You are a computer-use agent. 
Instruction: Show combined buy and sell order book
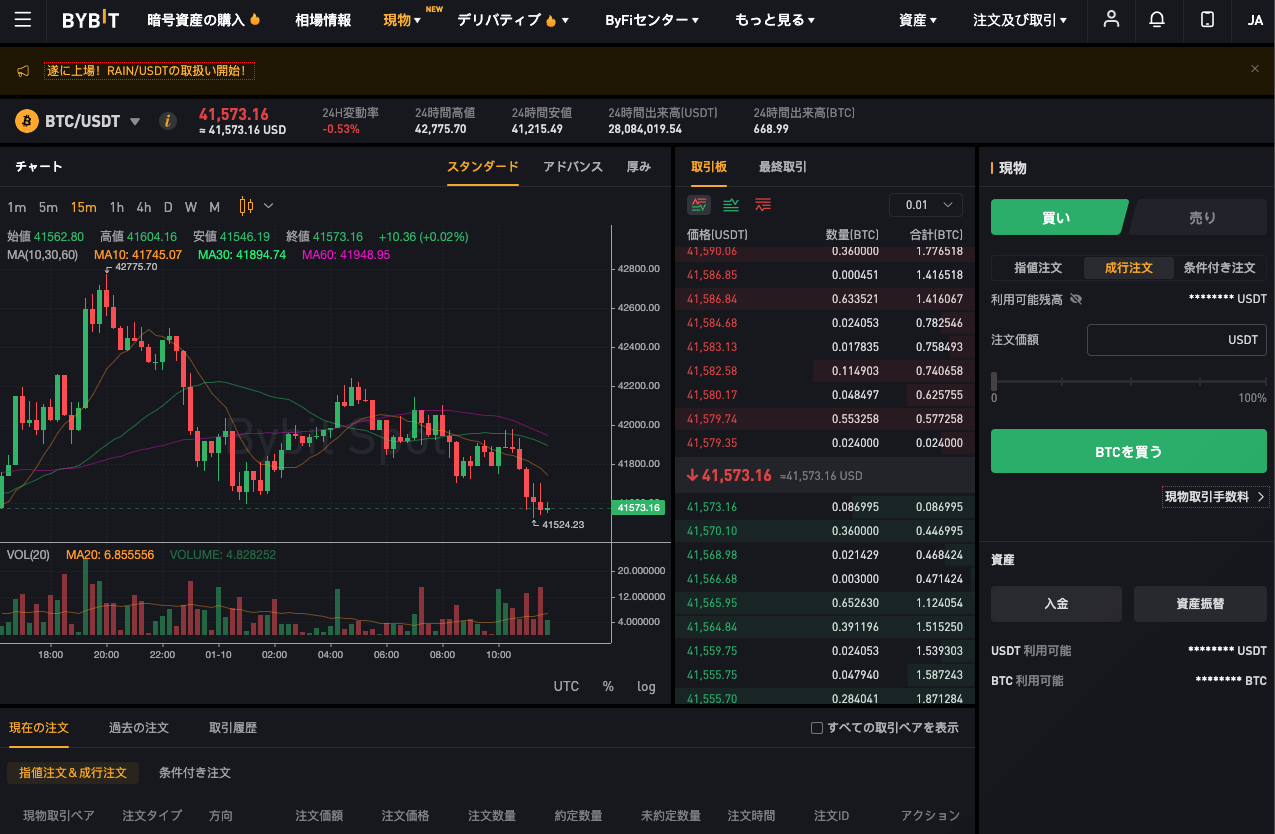[x=699, y=205]
